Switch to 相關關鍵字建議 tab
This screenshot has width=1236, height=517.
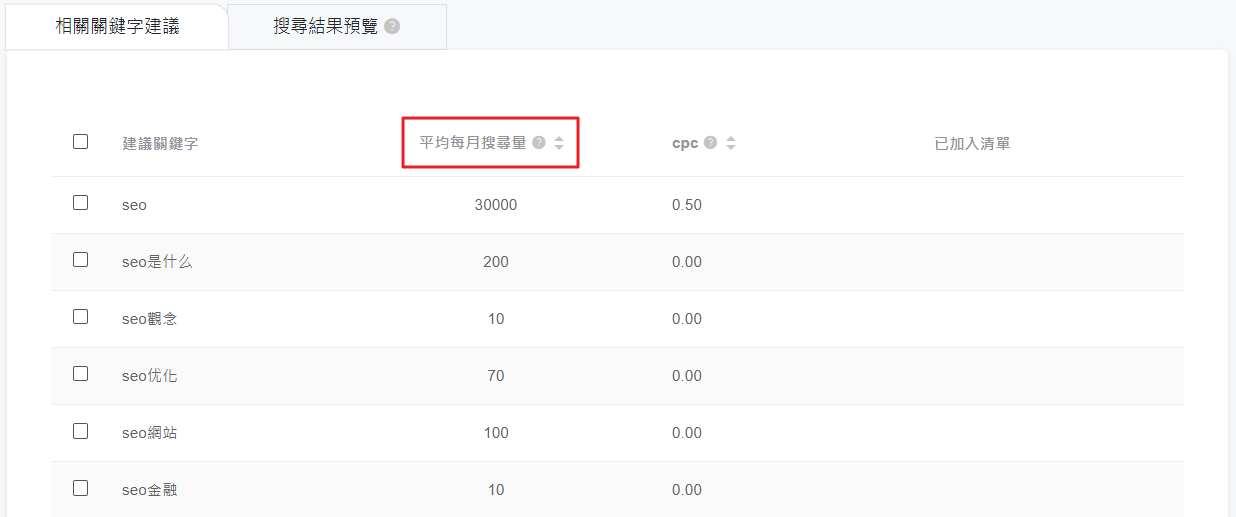click(117, 27)
